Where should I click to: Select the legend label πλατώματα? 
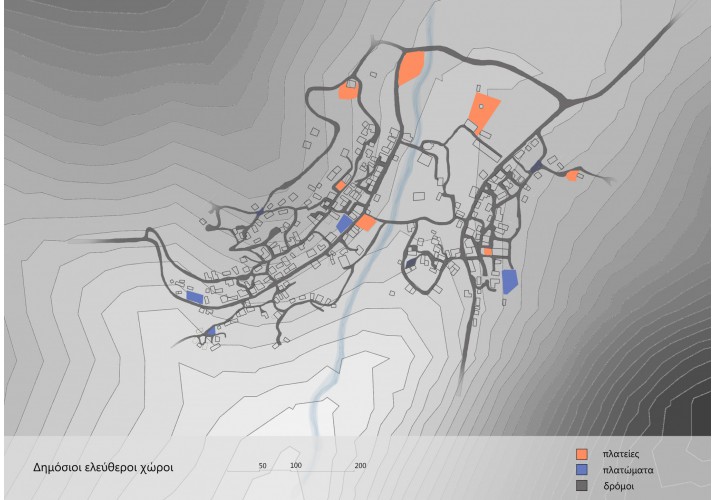(628, 470)
